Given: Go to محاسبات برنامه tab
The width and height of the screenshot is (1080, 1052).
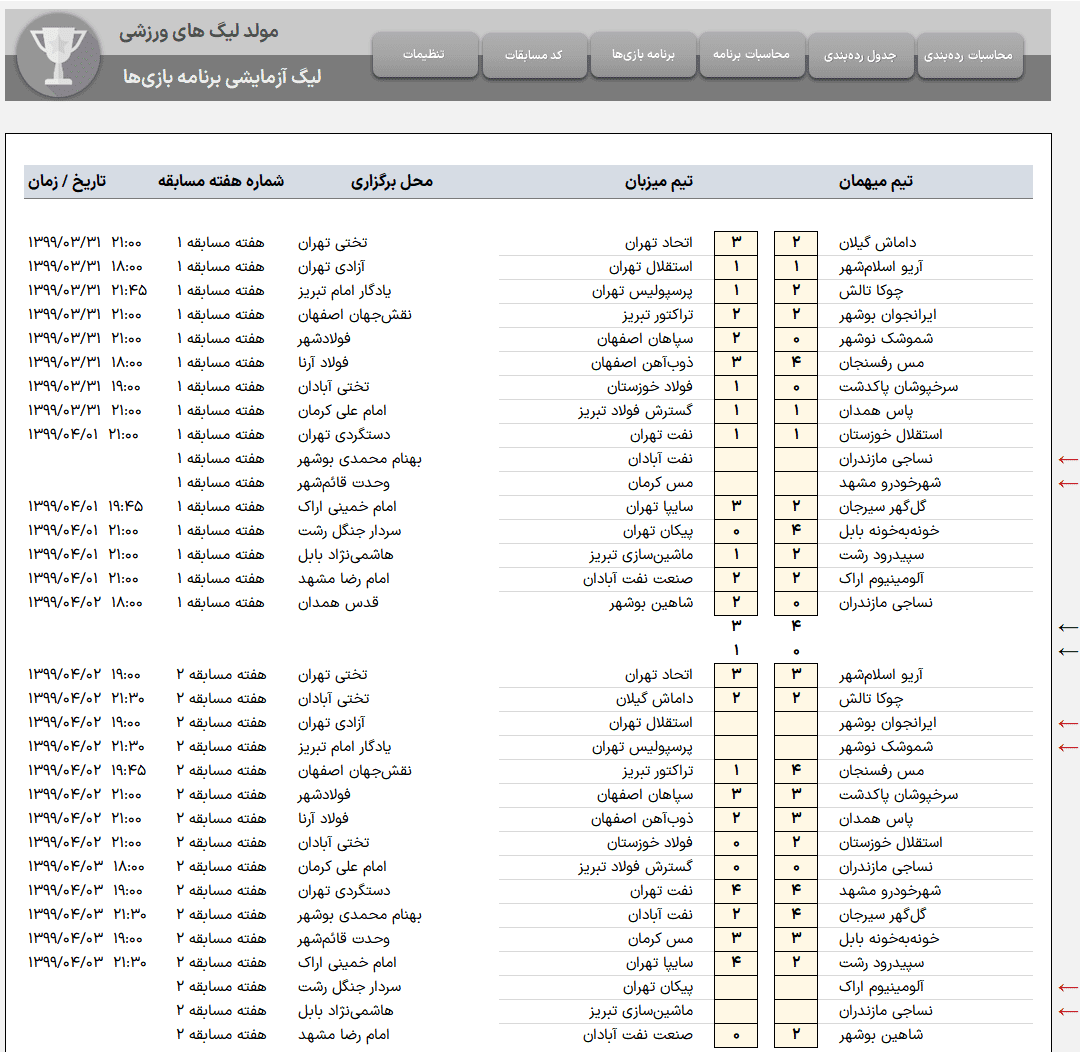Looking at the screenshot, I should pyautogui.click(x=752, y=54).
